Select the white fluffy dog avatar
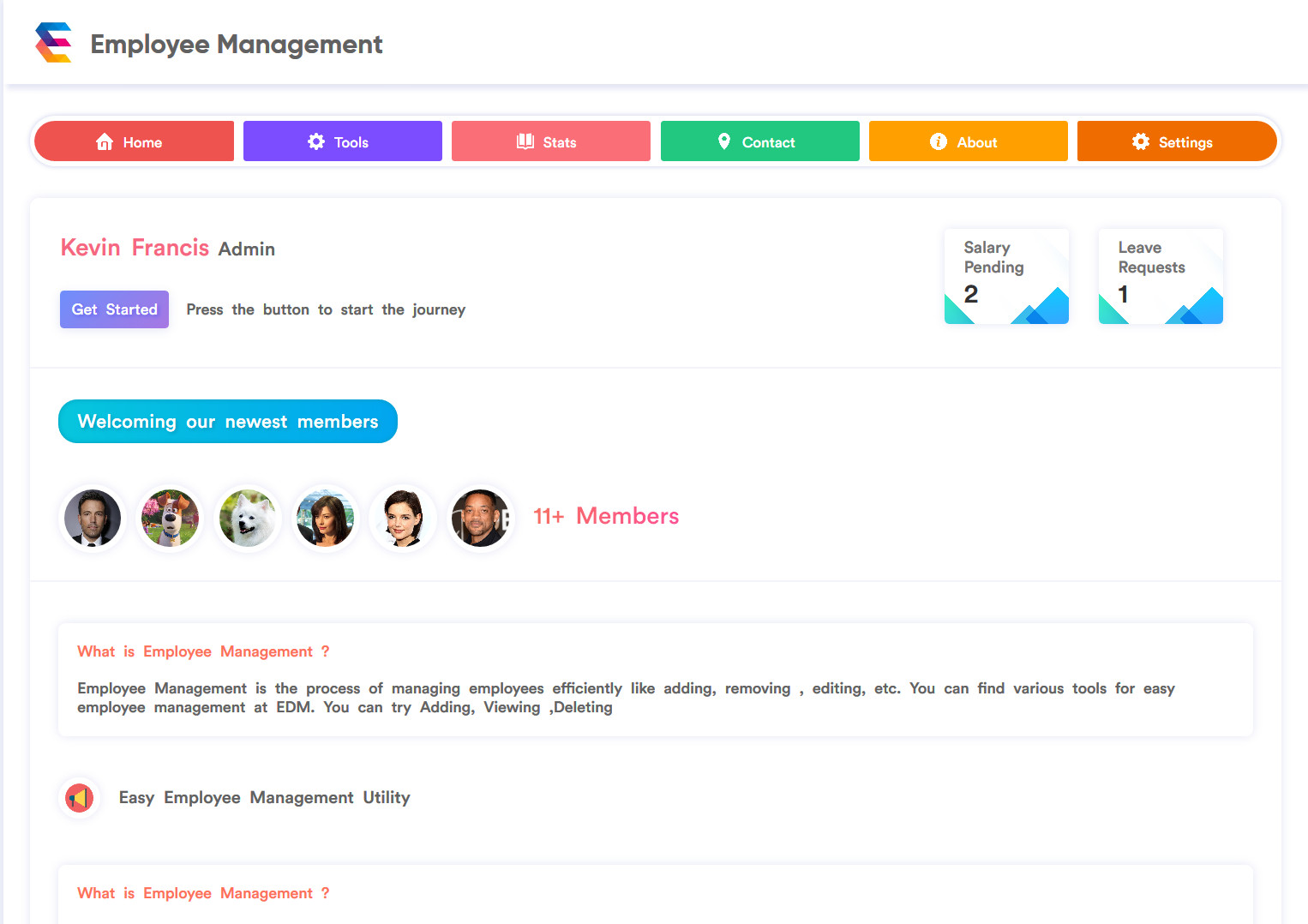 [248, 518]
